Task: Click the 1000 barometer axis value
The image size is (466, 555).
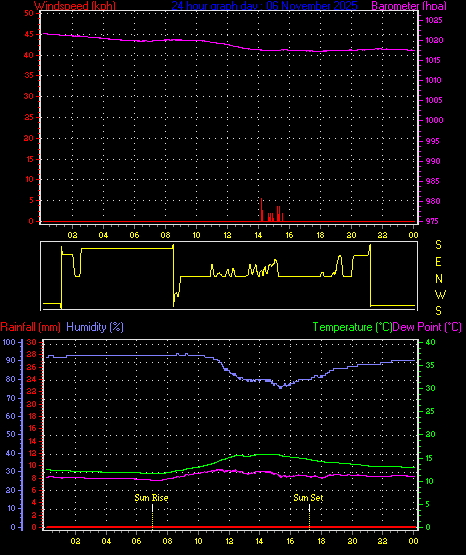Action: click(434, 120)
